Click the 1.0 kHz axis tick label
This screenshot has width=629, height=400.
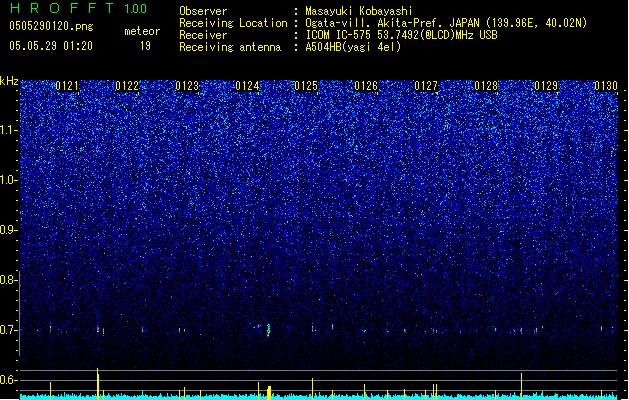tap(8, 180)
